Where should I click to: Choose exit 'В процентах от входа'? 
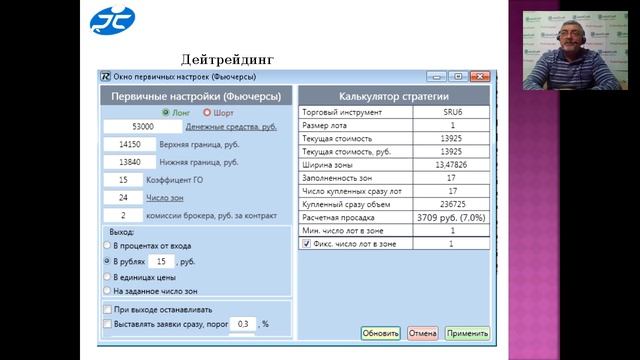point(107,245)
